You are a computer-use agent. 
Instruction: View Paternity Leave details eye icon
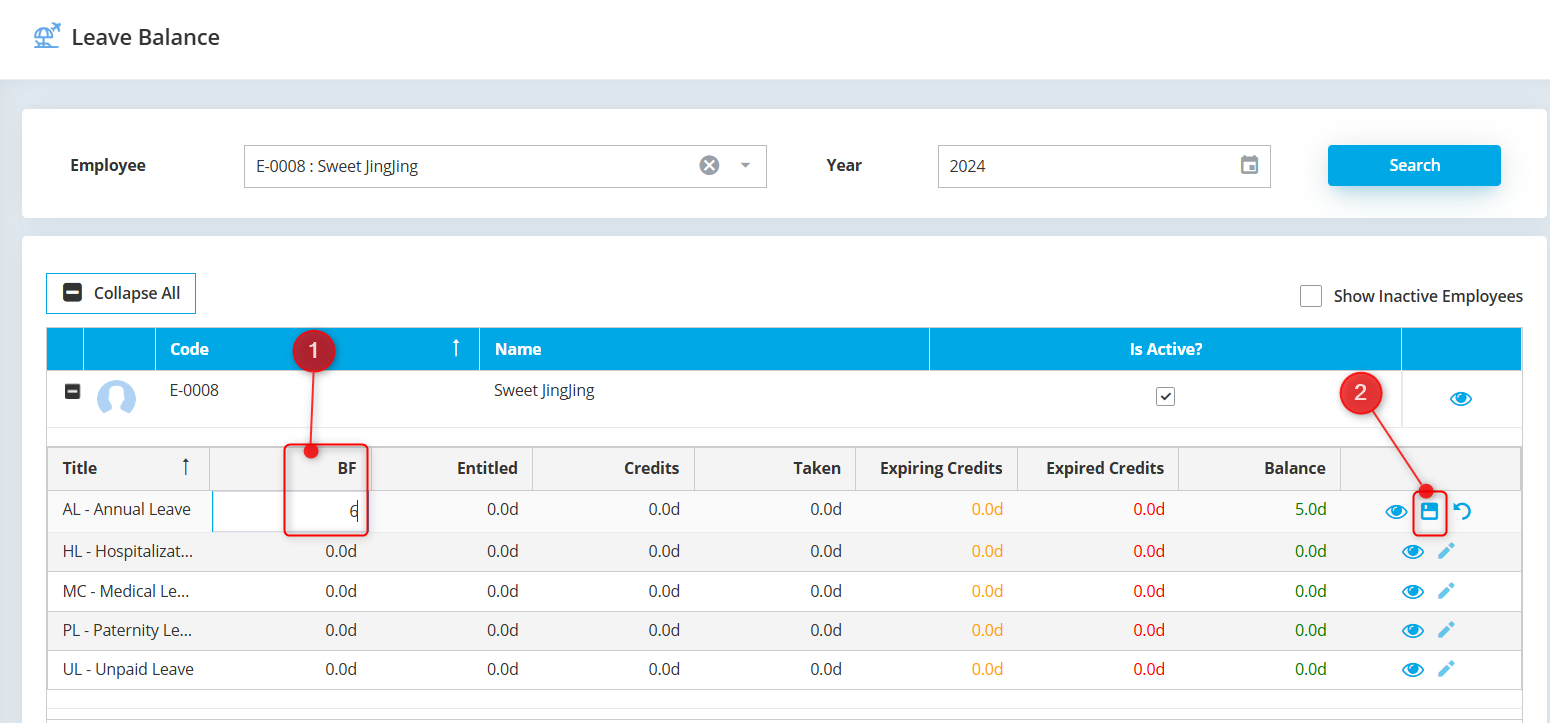(x=1412, y=630)
